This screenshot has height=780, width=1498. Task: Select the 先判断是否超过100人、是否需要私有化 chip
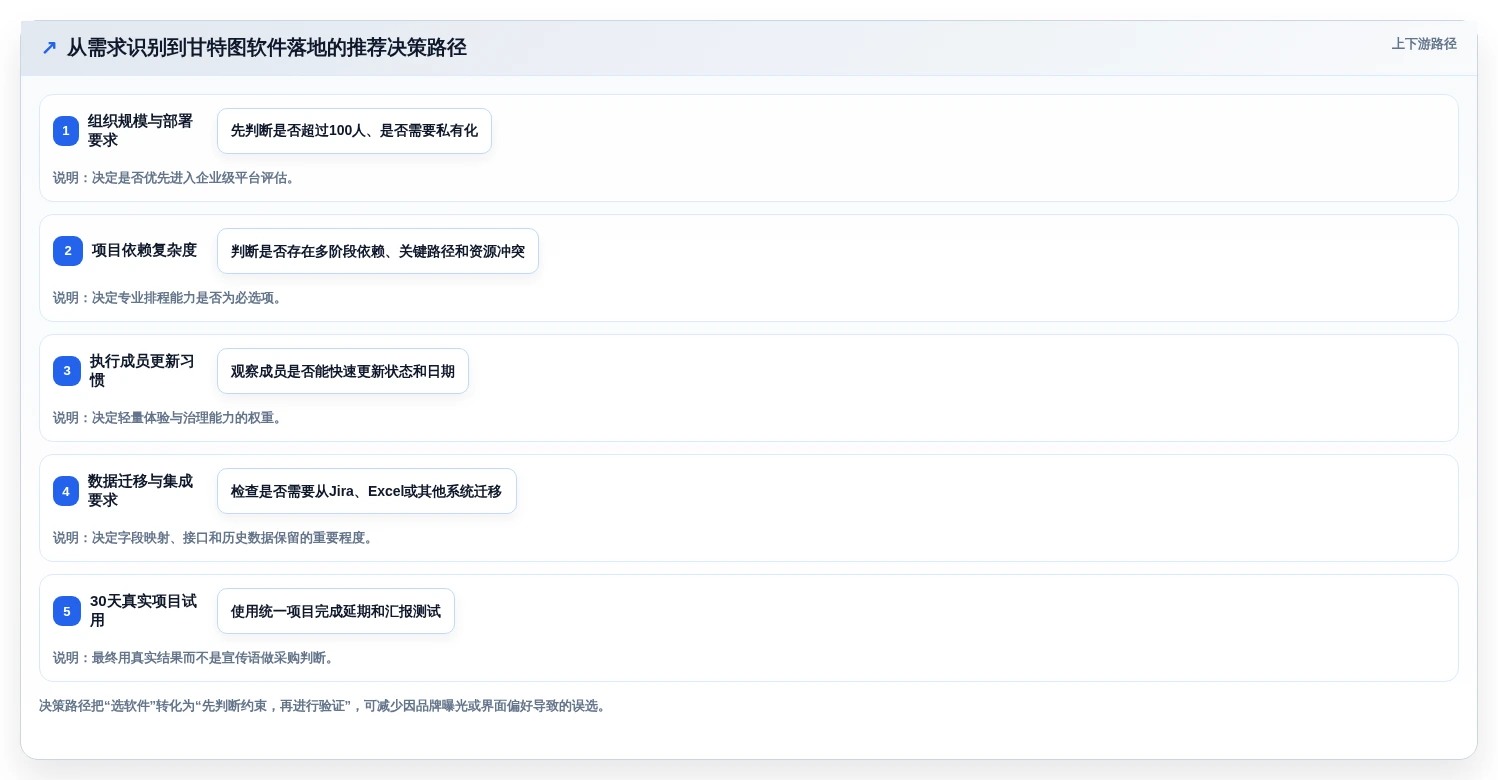click(354, 131)
